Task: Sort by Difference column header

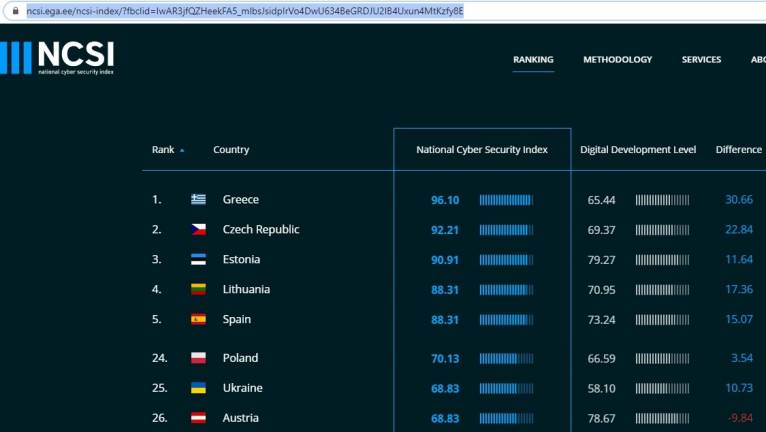Action: 739,150
